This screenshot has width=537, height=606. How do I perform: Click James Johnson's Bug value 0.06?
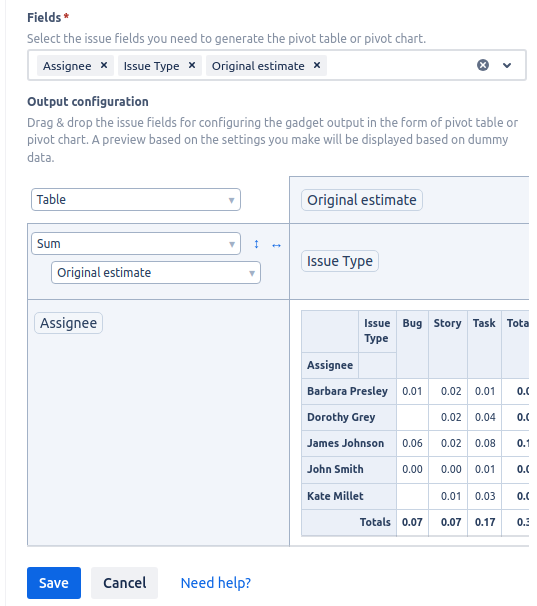412,443
